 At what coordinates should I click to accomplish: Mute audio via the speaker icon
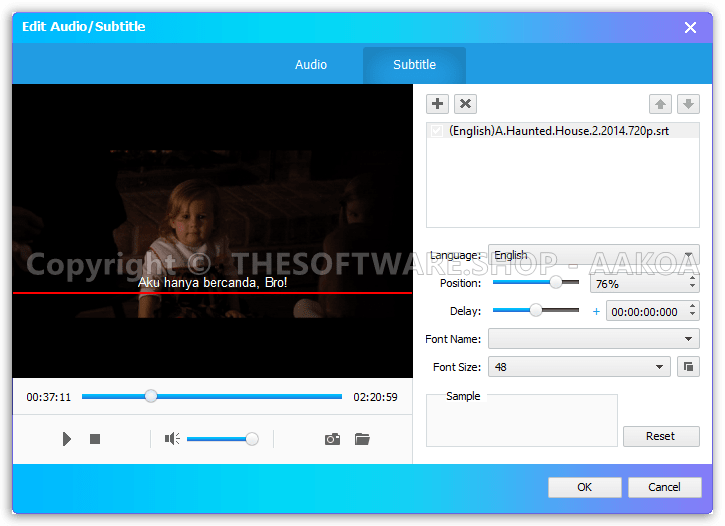[172, 439]
